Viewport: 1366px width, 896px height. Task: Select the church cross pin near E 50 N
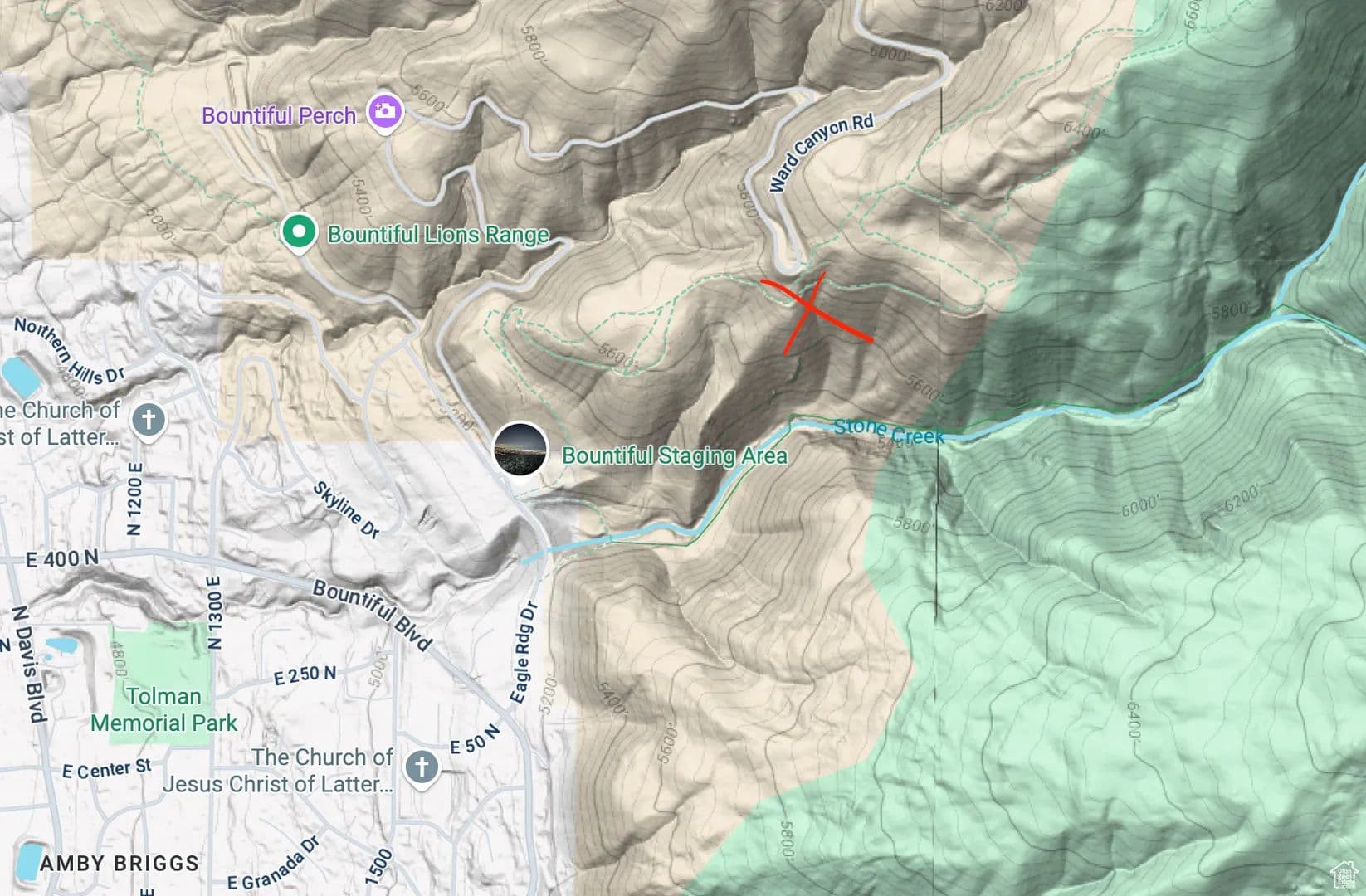click(422, 767)
